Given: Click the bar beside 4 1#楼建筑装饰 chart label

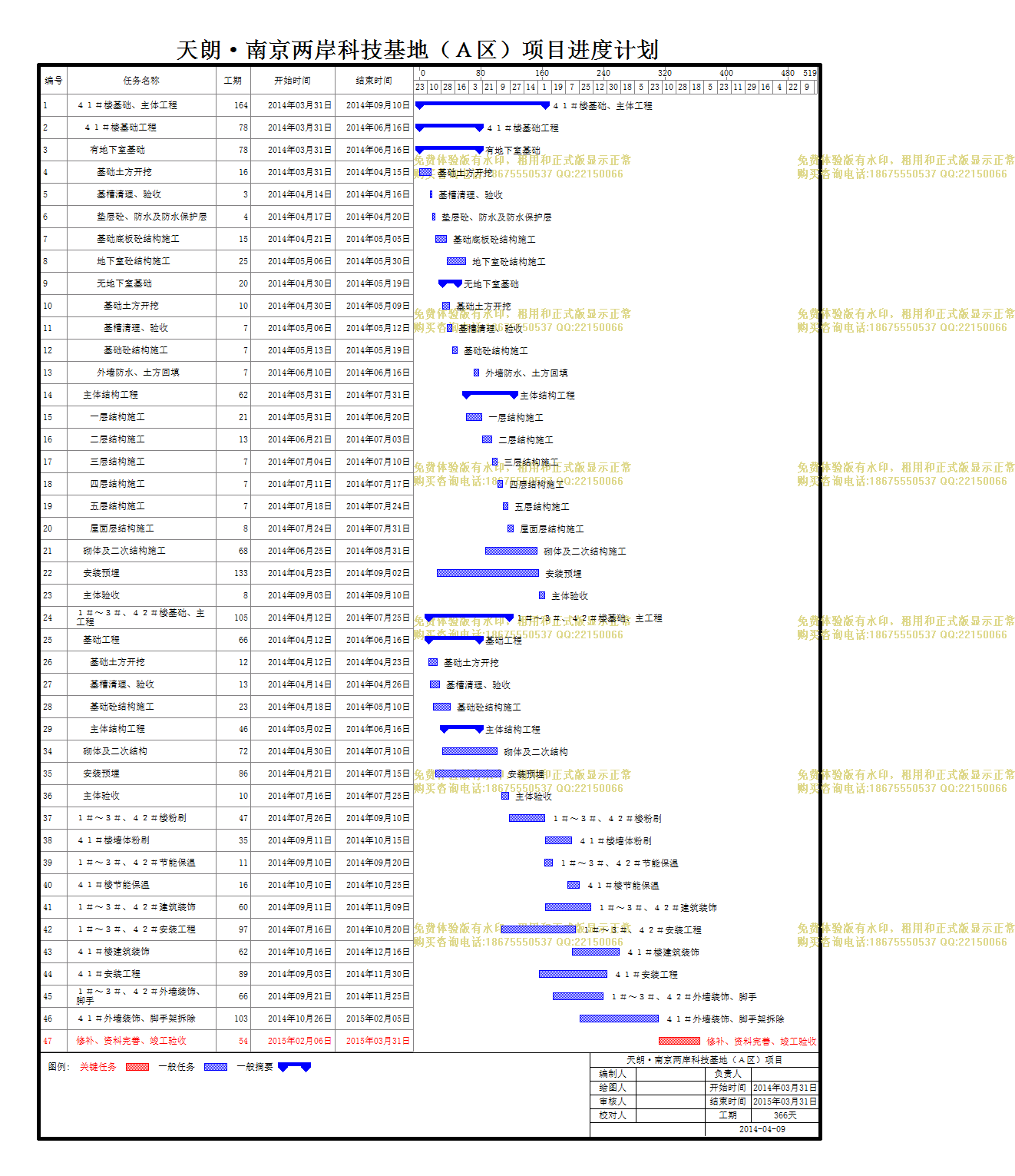Looking at the screenshot, I should (x=596, y=952).
